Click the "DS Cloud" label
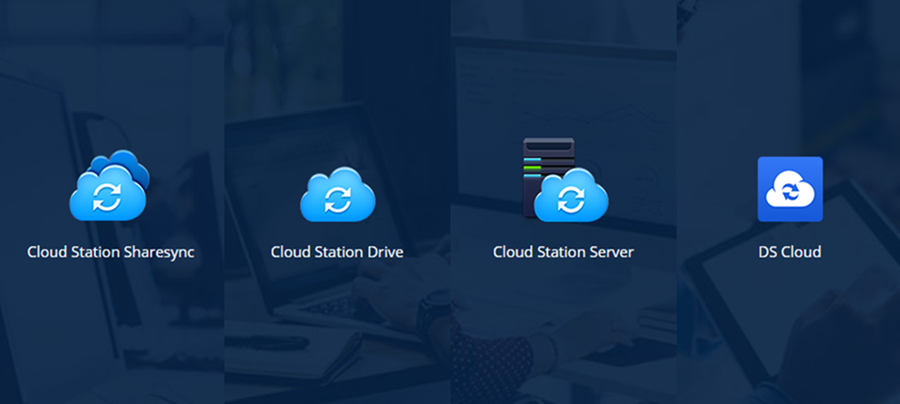 [790, 252]
